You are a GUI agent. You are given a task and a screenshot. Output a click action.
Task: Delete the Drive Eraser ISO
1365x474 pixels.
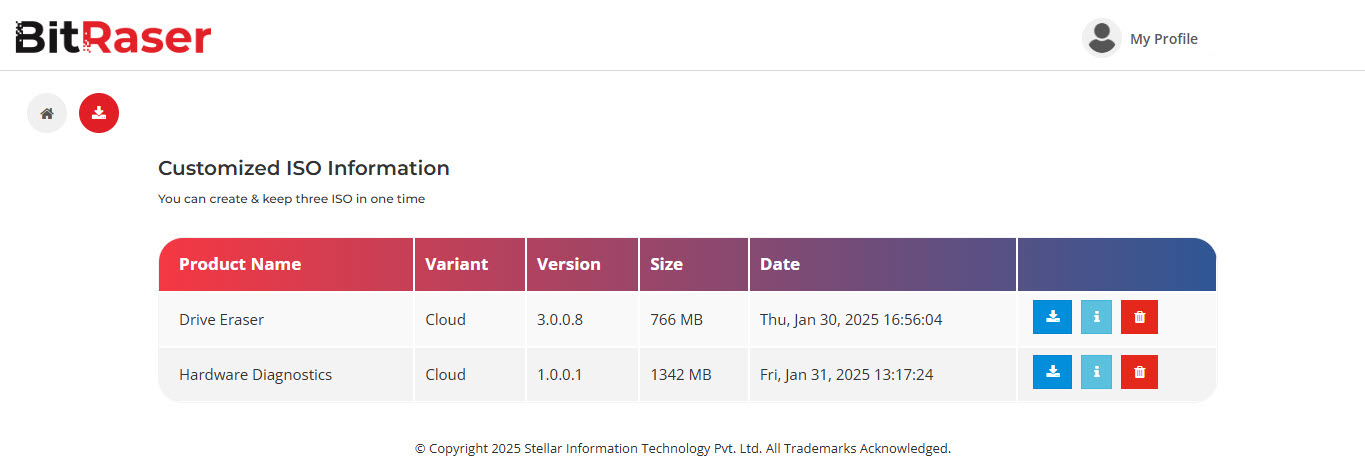[x=1139, y=317]
